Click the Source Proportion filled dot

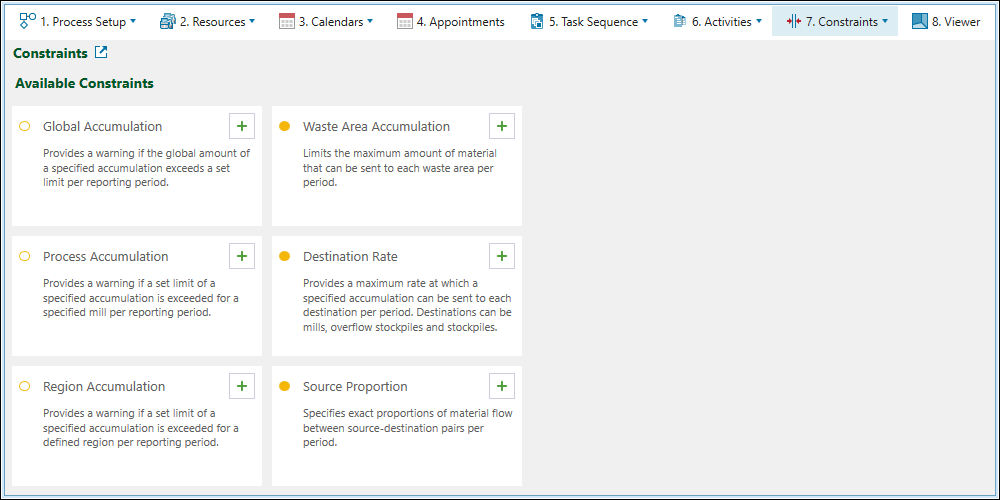coord(285,386)
